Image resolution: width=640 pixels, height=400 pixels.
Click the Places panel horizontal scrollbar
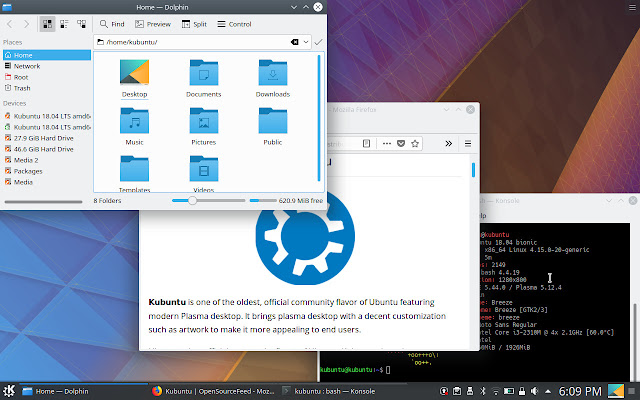(43, 202)
